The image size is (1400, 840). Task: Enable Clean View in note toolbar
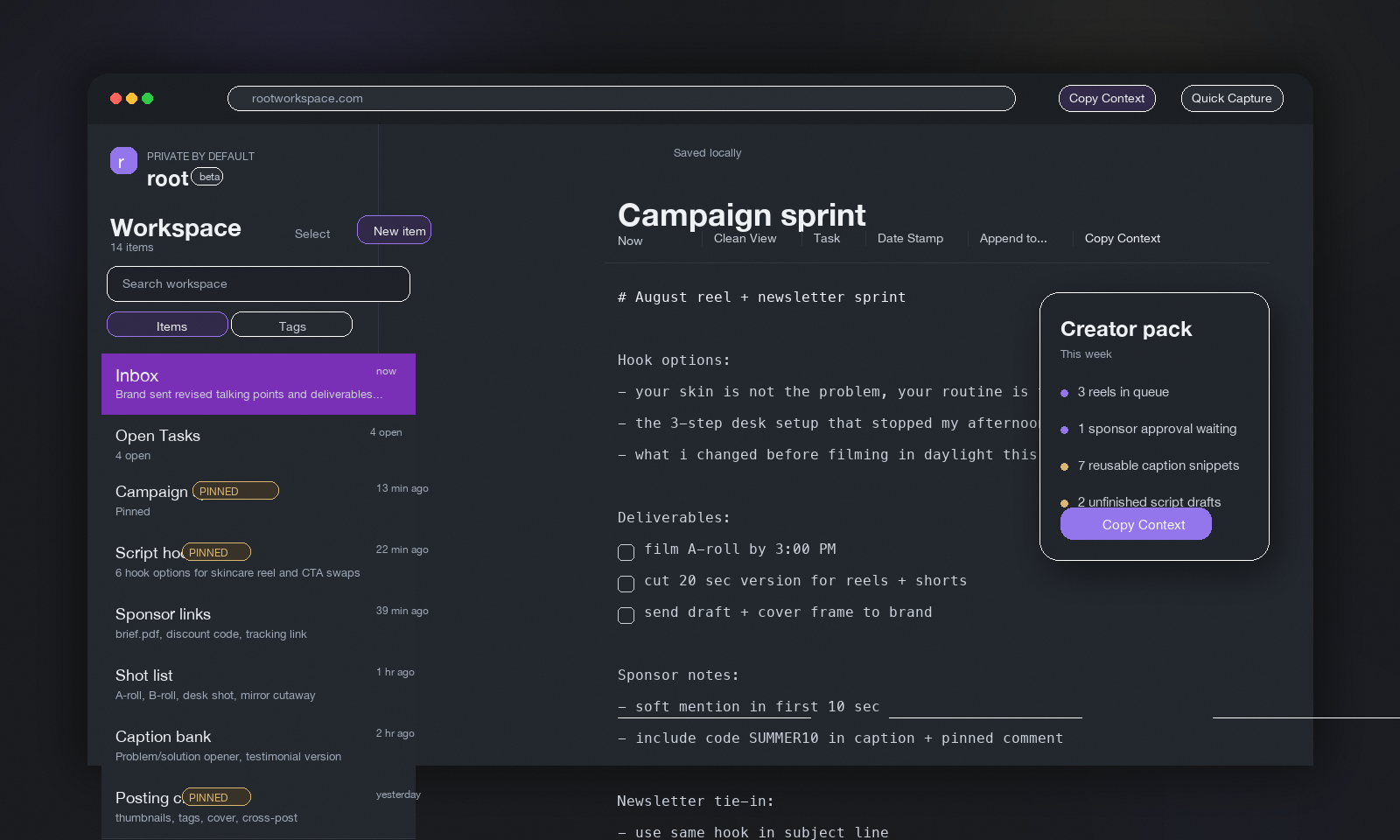pyautogui.click(x=745, y=238)
